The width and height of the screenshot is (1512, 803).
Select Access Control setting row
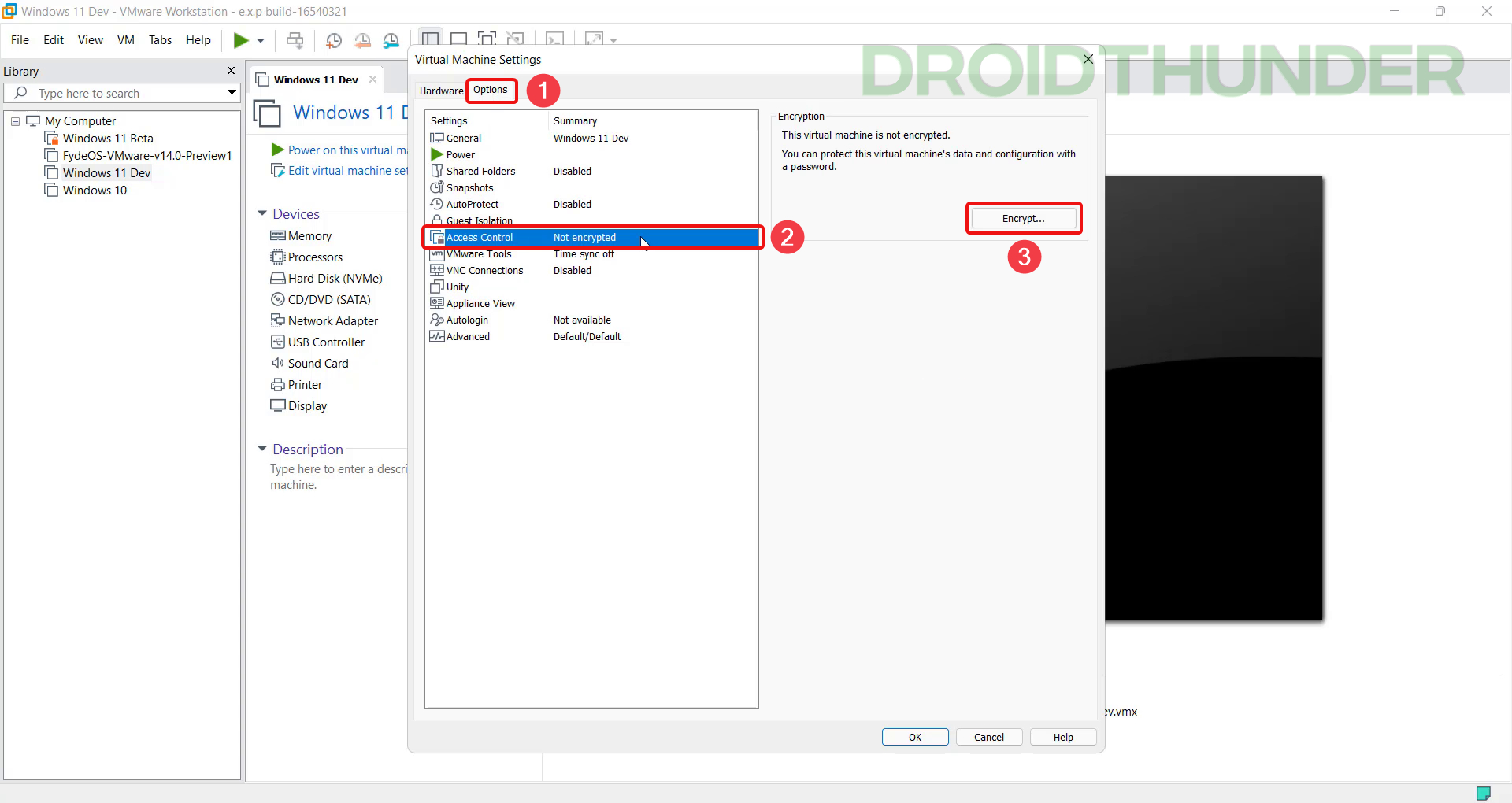[x=592, y=238]
